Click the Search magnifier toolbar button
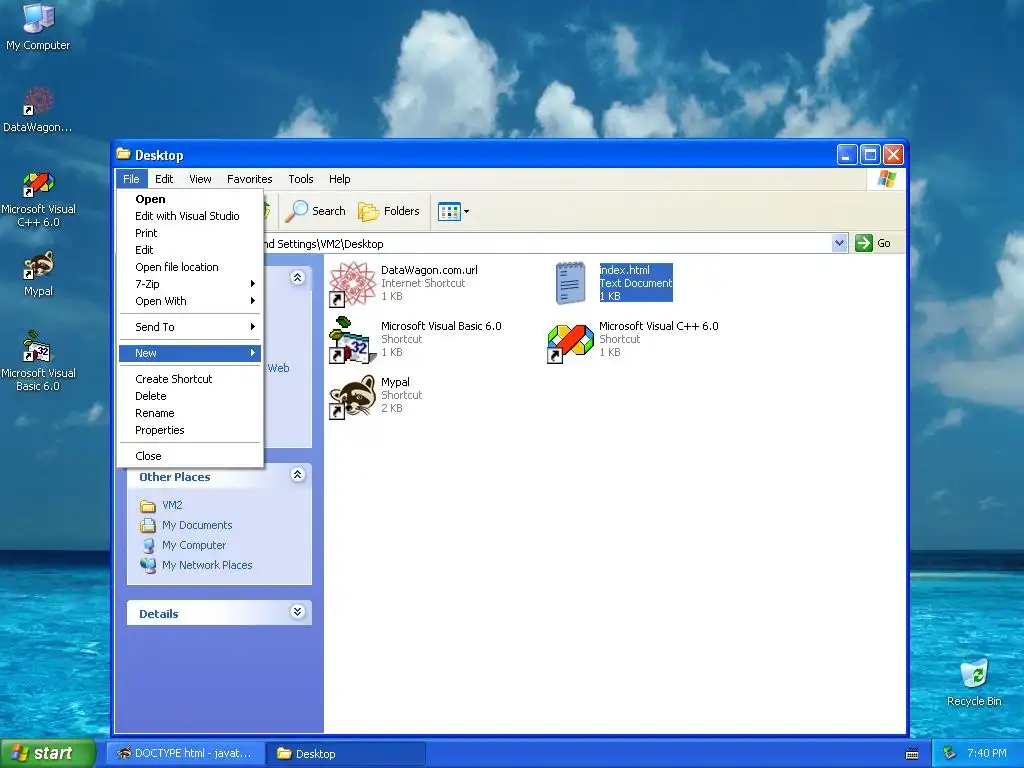Viewport: 1024px width, 768px height. coord(317,211)
